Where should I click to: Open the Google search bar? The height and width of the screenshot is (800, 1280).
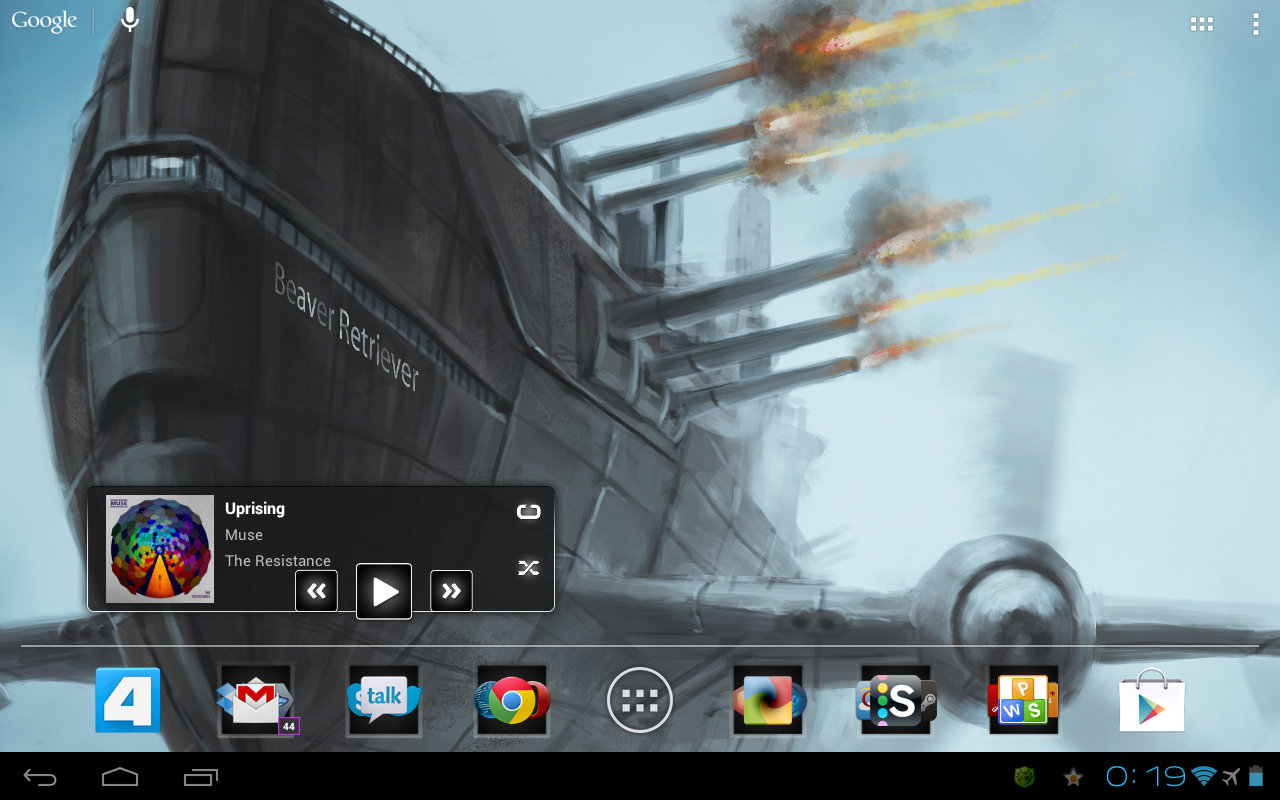(44, 21)
